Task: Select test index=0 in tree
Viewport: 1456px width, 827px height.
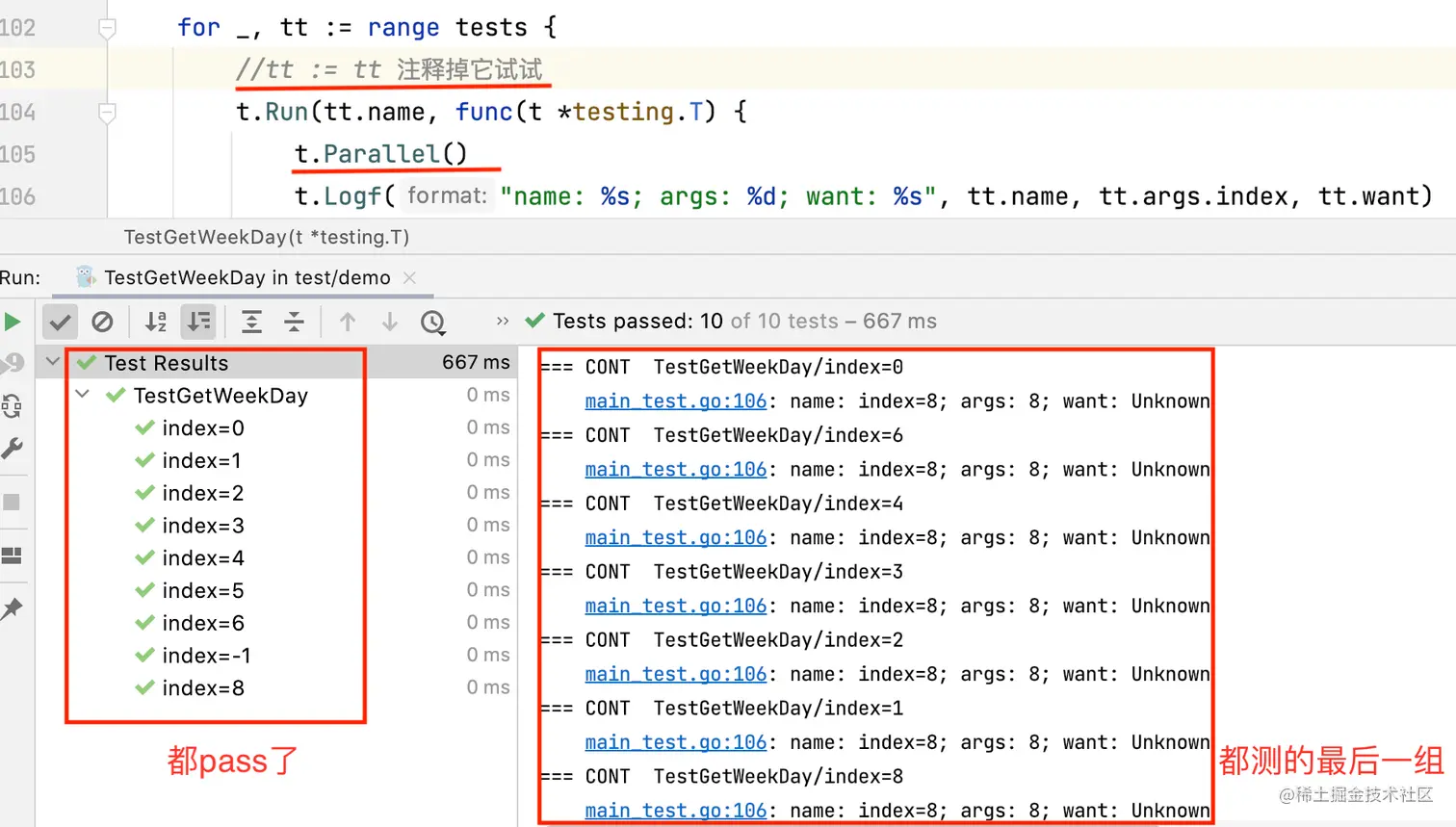Action: coord(203,428)
